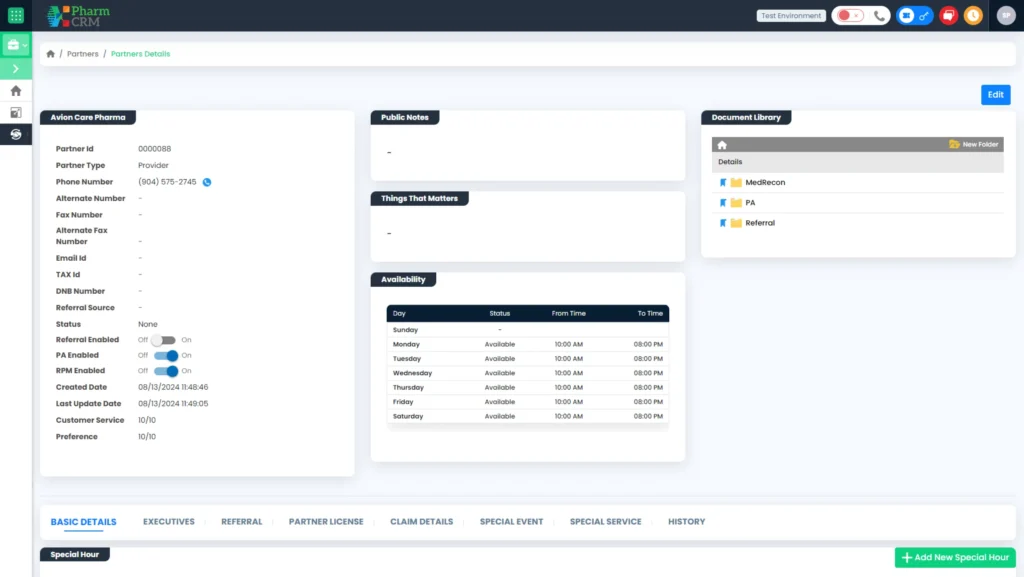The width and height of the screenshot is (1024, 577).
Task: Navigate to Partners via the breadcrumb link
Action: (x=83, y=53)
